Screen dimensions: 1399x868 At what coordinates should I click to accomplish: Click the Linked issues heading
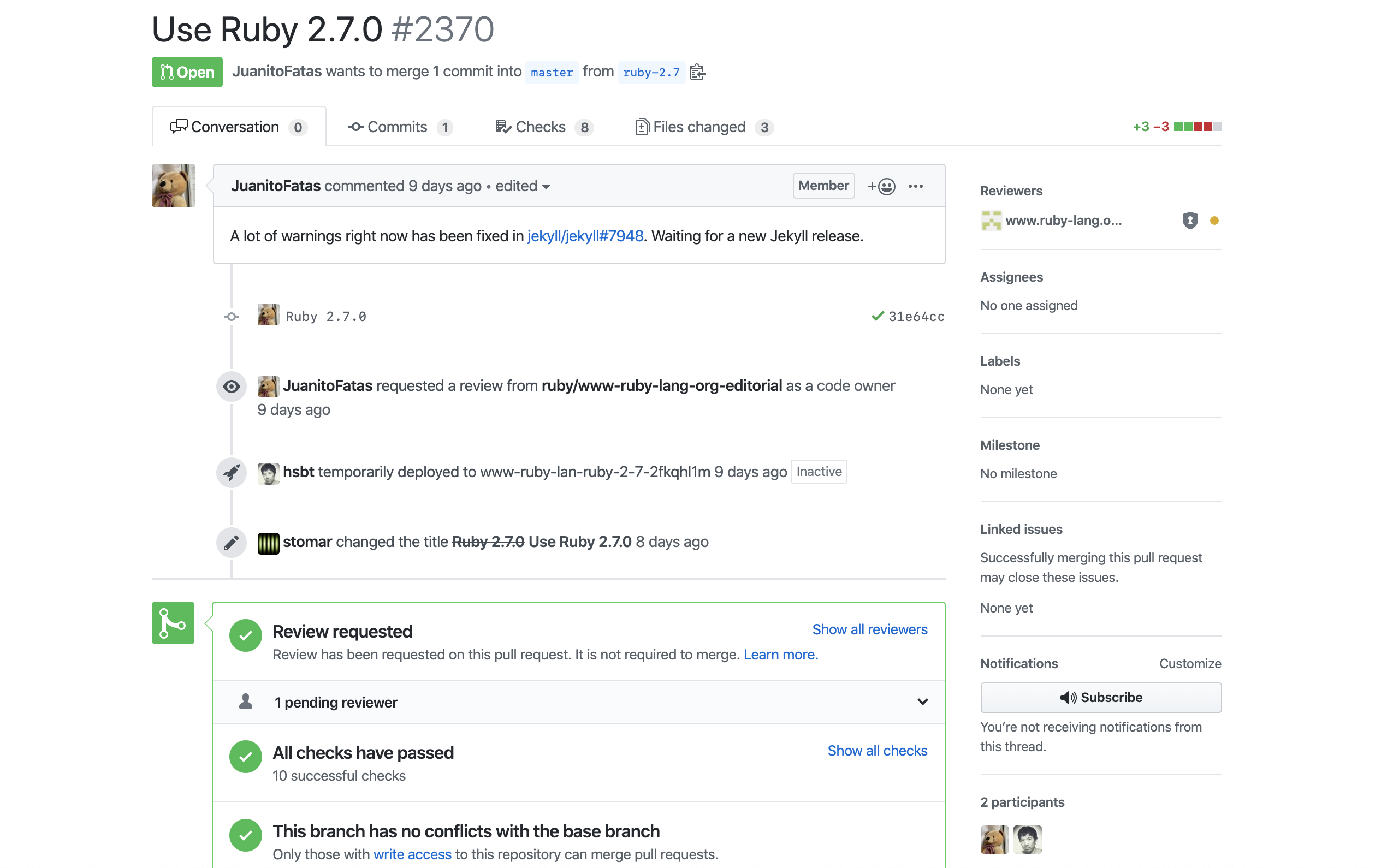(1021, 530)
